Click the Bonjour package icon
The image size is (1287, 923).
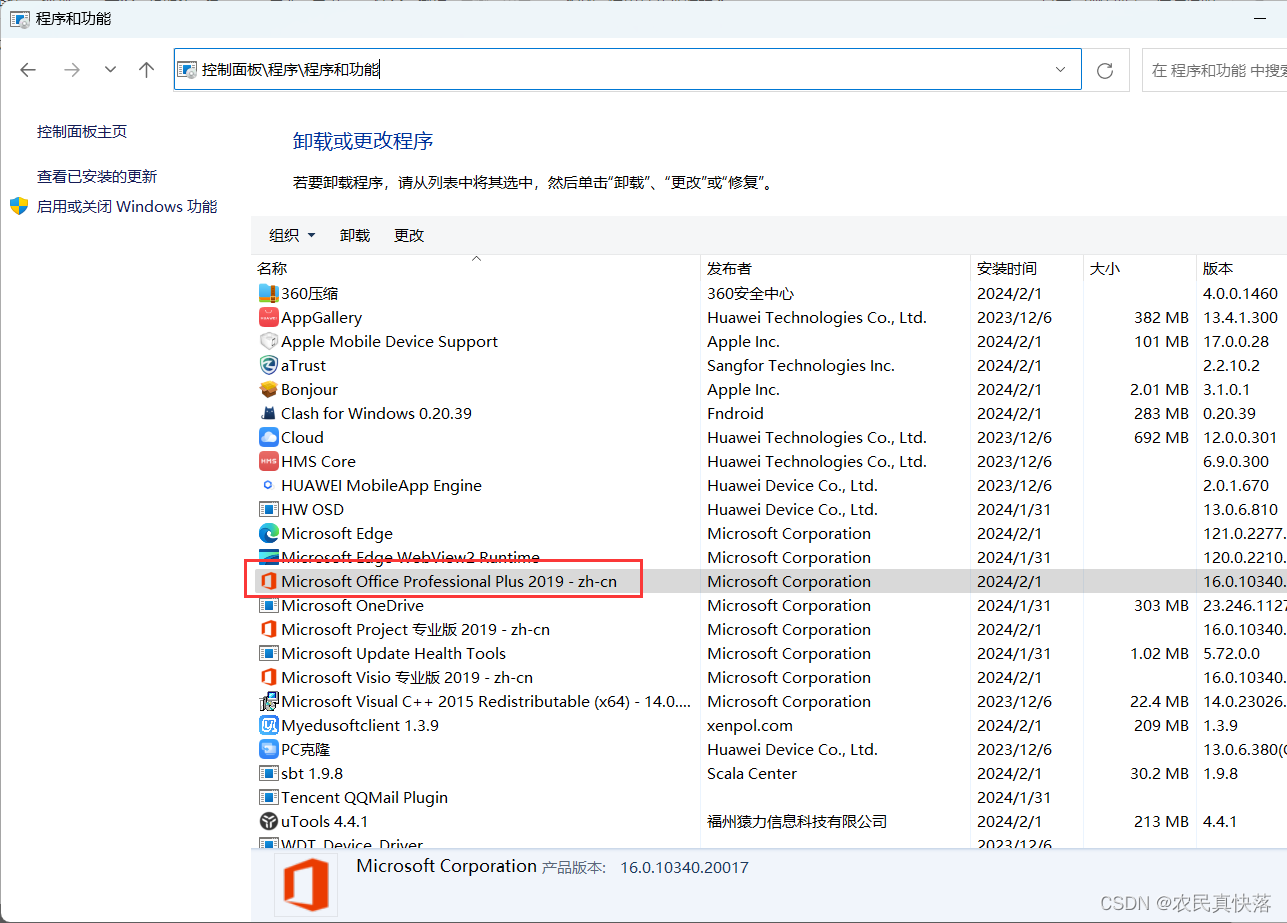(268, 389)
